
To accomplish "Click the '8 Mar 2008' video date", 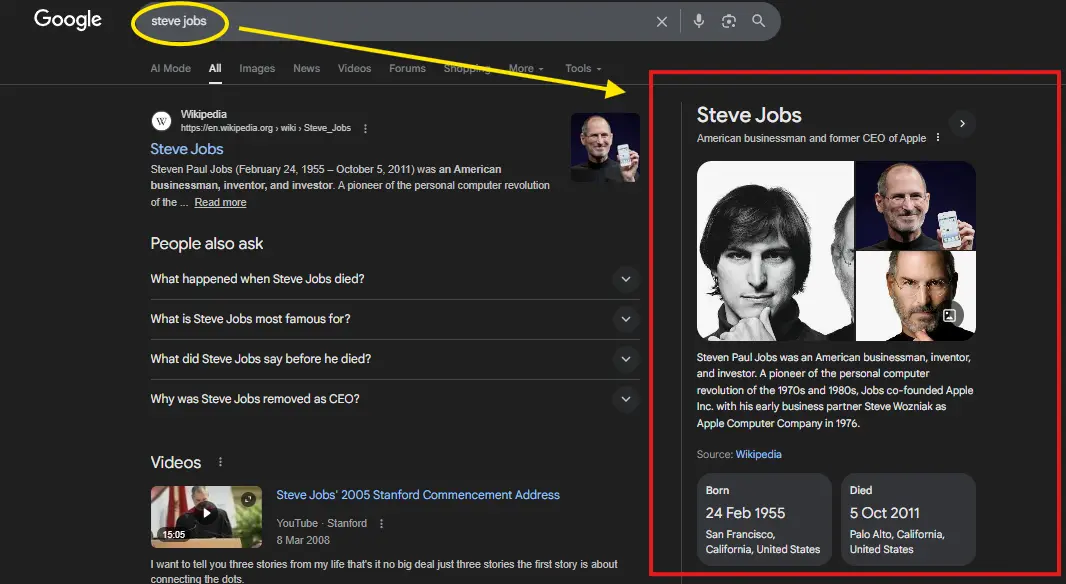I will (303, 540).
